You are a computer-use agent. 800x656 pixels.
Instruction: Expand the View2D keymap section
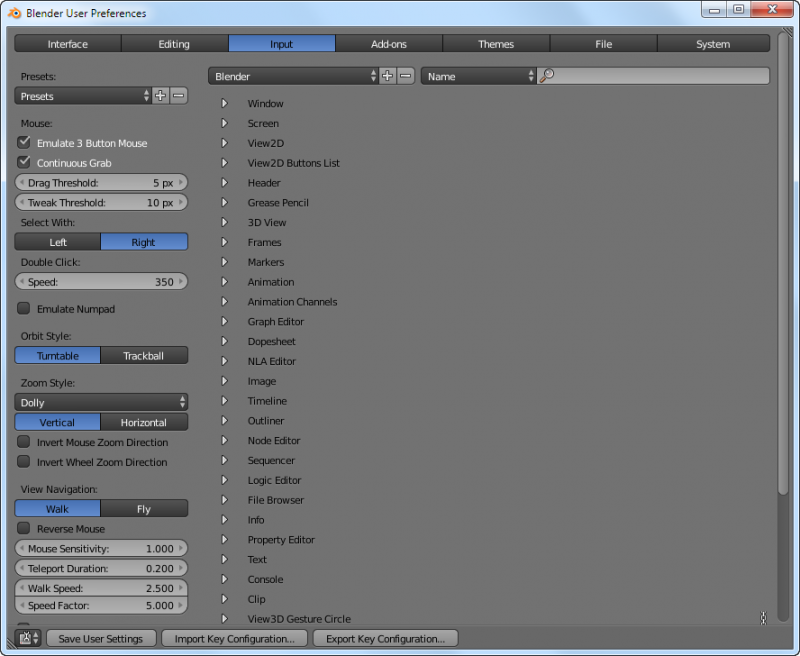point(224,143)
